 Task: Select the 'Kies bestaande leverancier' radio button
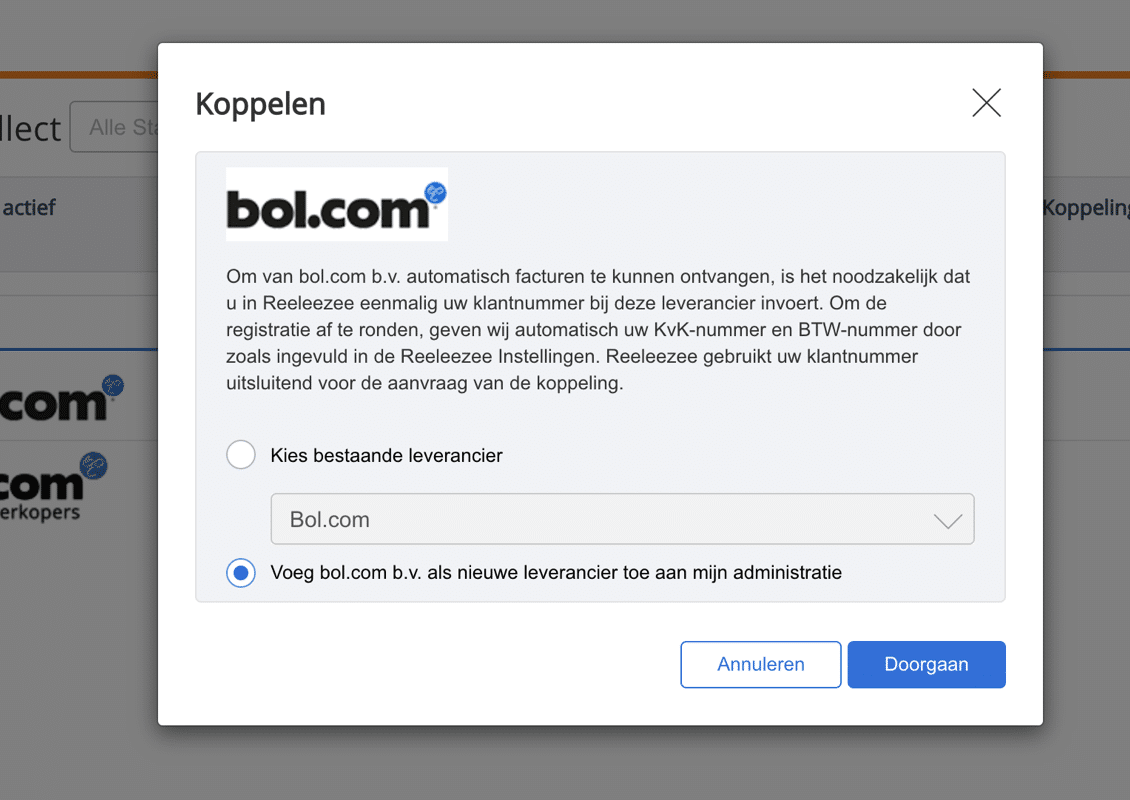(x=240, y=454)
